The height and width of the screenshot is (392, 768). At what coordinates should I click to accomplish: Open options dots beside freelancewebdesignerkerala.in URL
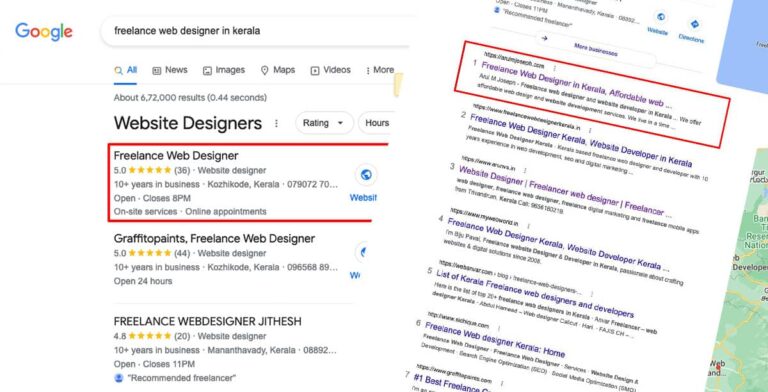(x=590, y=130)
